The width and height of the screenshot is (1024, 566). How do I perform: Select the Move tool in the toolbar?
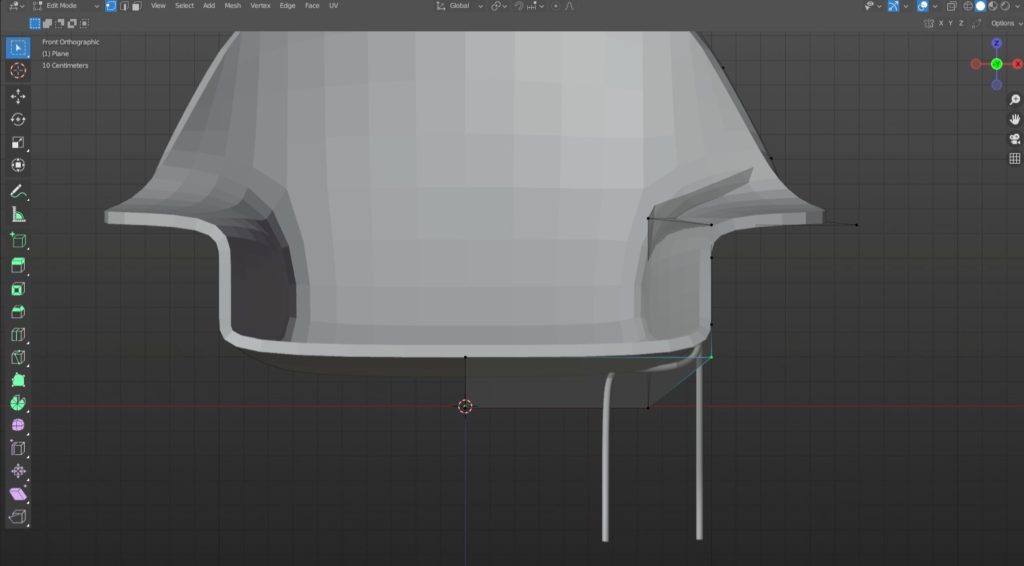coord(17,96)
